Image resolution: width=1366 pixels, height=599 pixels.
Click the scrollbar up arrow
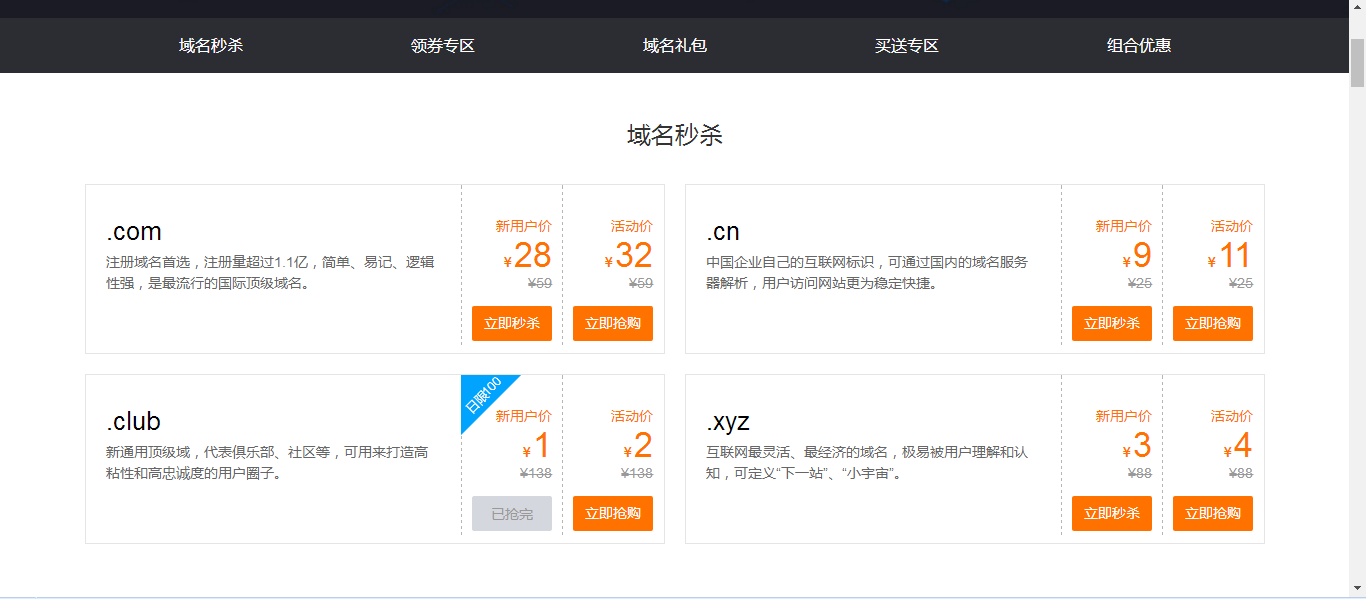1357,8
